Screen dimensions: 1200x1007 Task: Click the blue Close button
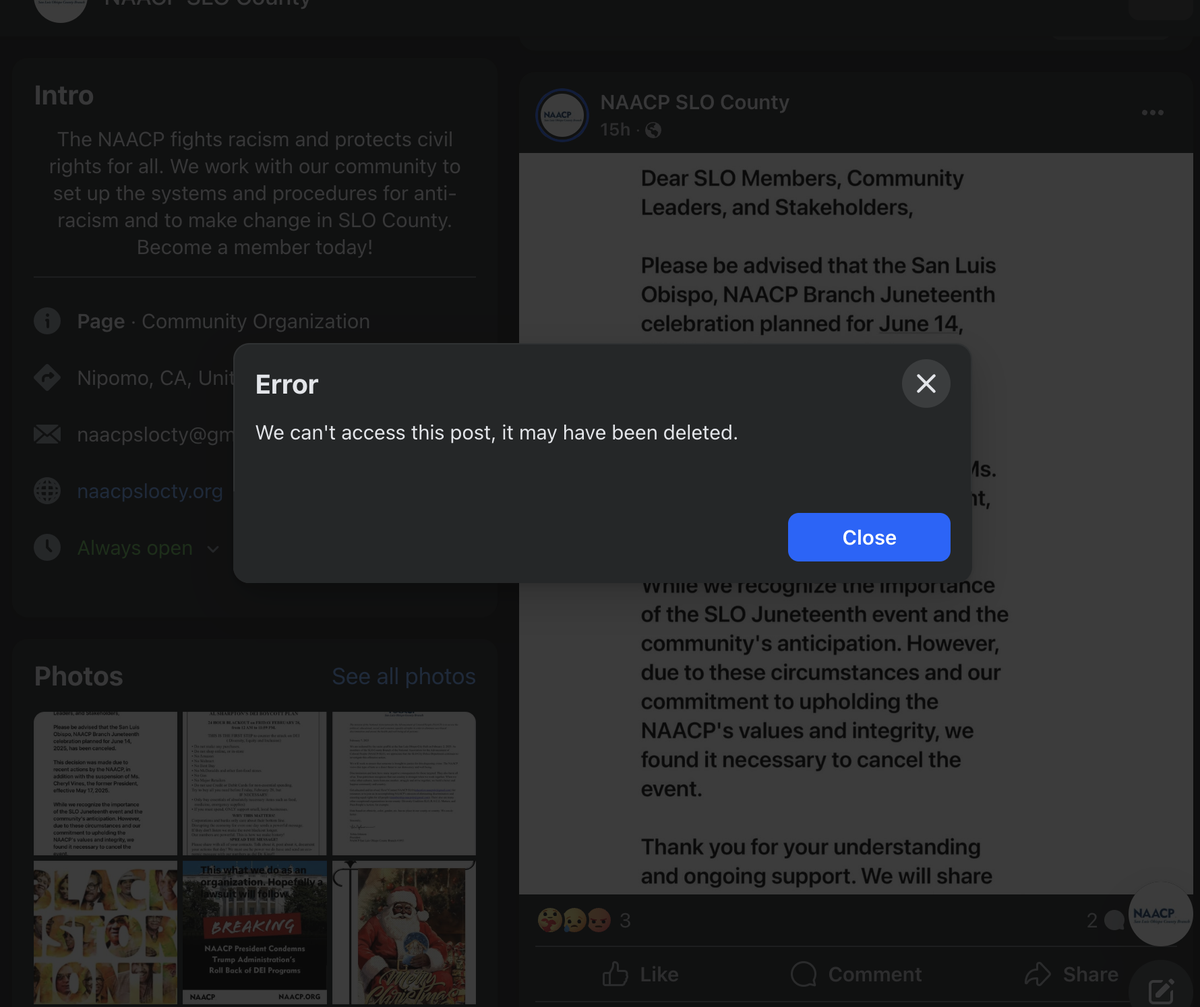coord(869,537)
